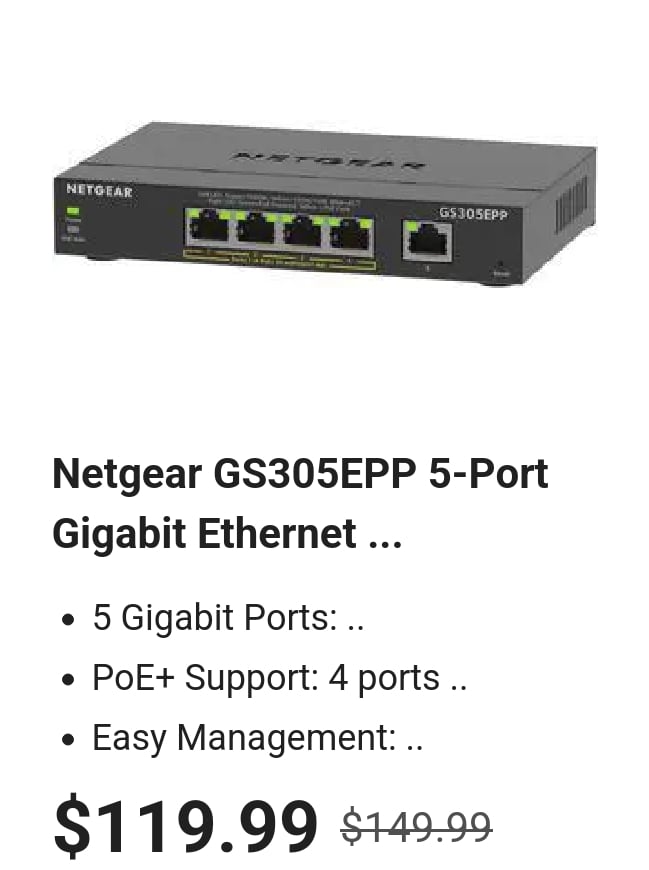The width and height of the screenshot is (649, 870).
Task: Expand the truncated title ellipsis after Ethernet
Action: click(386, 535)
